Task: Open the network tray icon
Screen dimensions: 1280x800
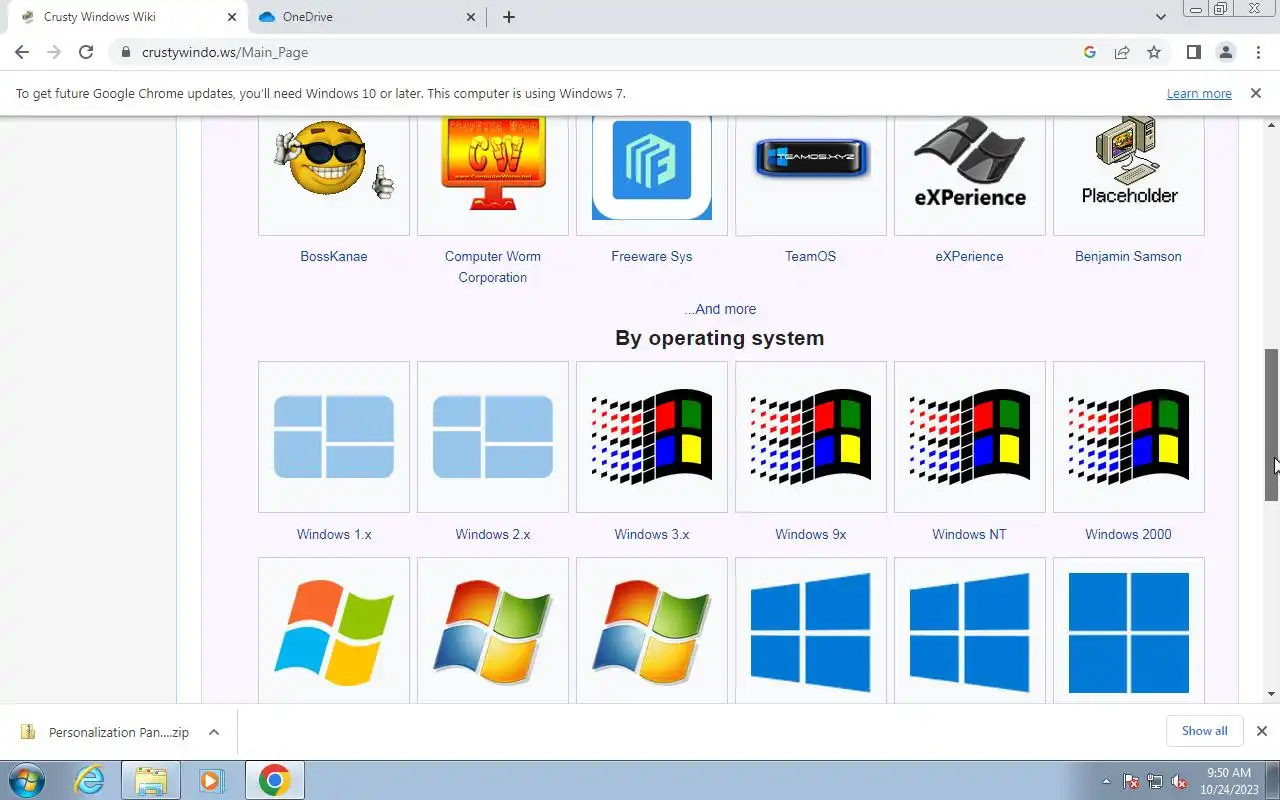Action: (1155, 781)
